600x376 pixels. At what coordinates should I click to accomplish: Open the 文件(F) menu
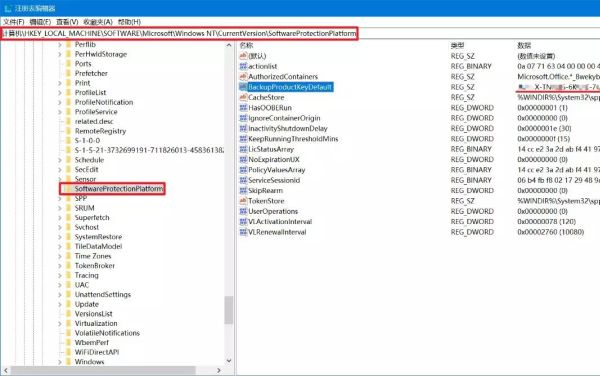(x=14, y=22)
